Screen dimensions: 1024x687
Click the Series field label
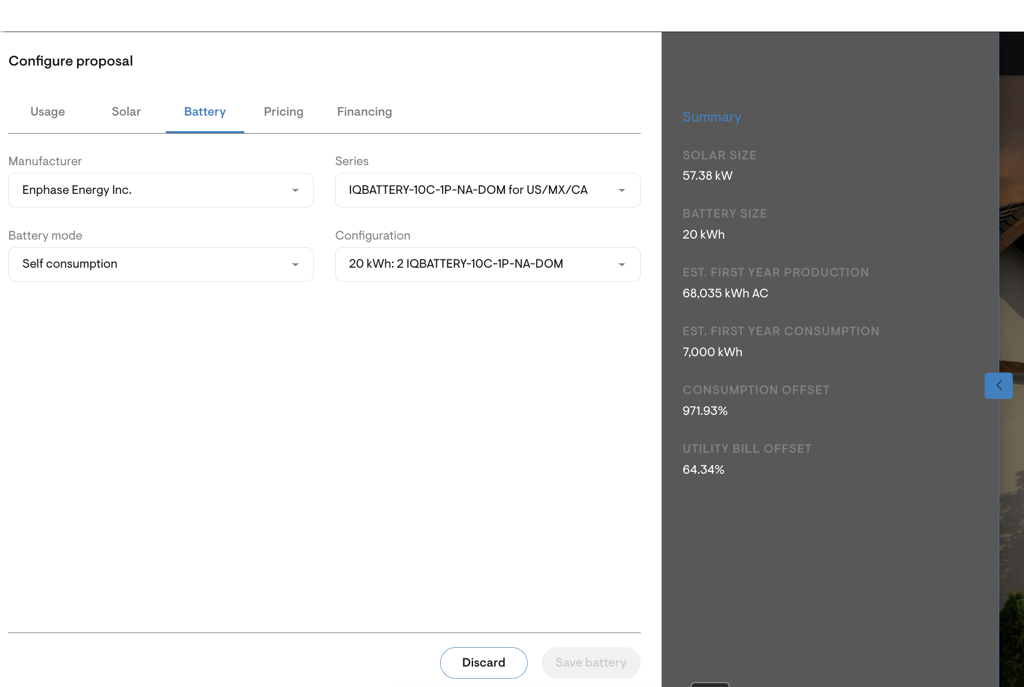point(351,161)
